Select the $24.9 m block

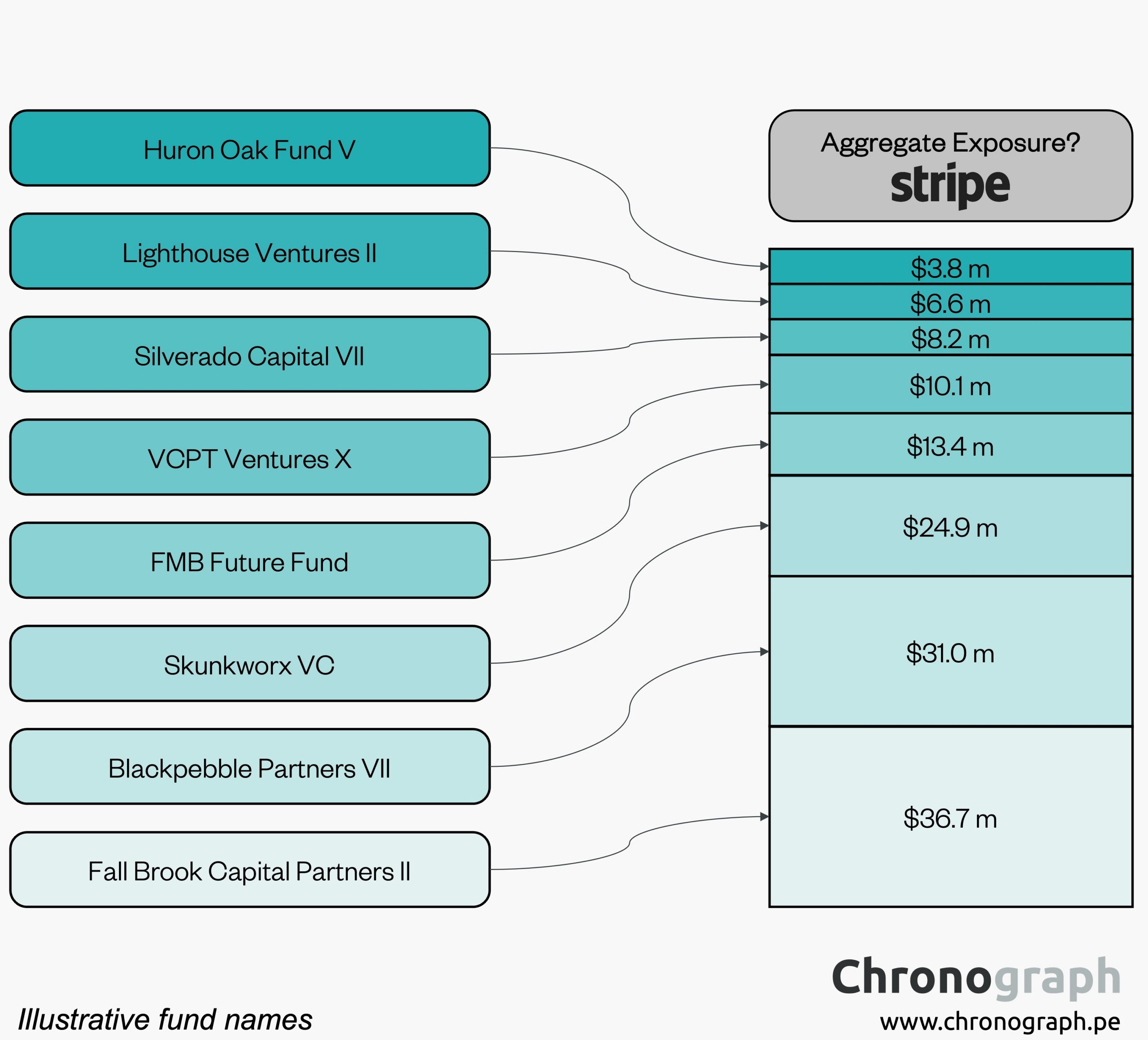click(950, 527)
